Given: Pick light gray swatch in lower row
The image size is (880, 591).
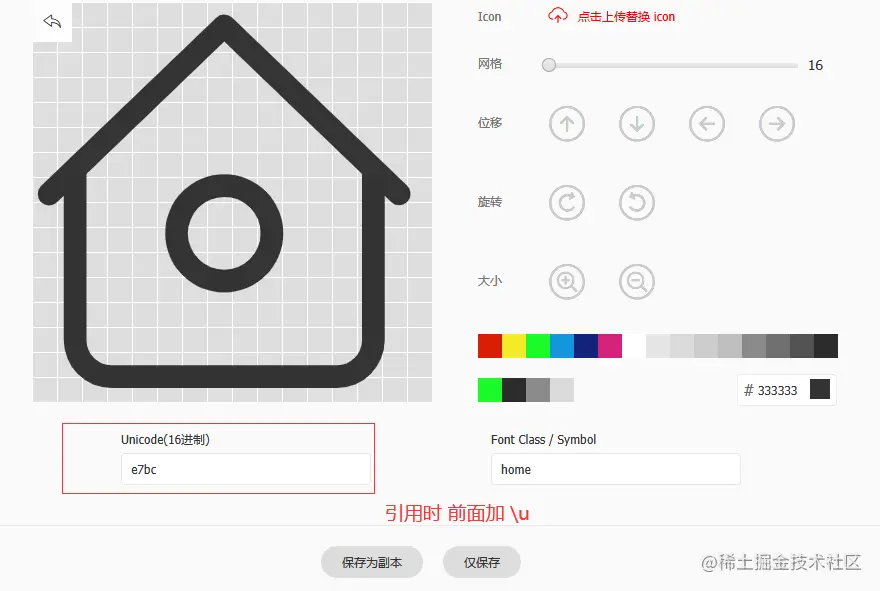Looking at the screenshot, I should [562, 390].
